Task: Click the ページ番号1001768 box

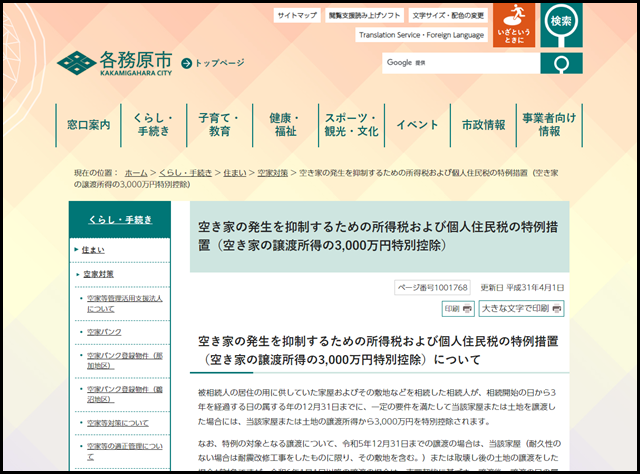Action: [432, 287]
